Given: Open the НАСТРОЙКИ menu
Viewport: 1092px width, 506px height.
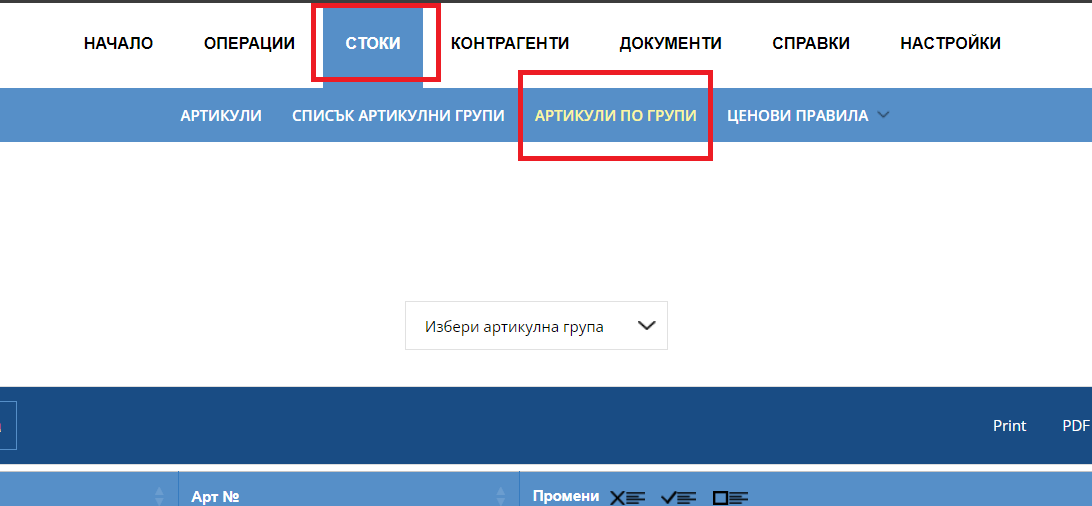Looking at the screenshot, I should coord(951,43).
